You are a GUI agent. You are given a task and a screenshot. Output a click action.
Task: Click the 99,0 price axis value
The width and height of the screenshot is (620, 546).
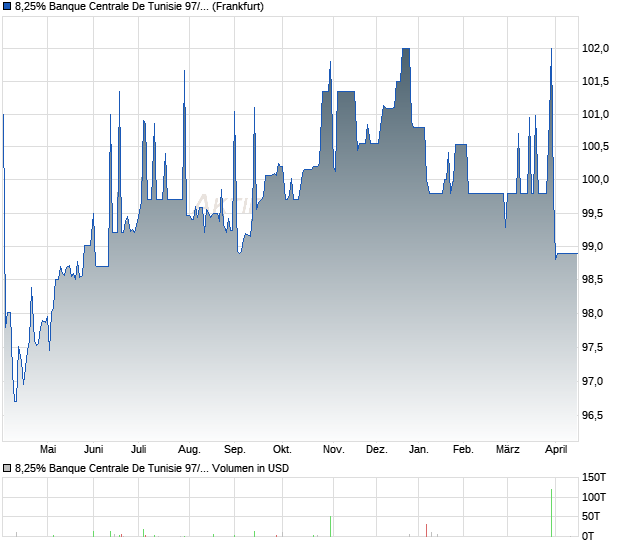pos(593,246)
